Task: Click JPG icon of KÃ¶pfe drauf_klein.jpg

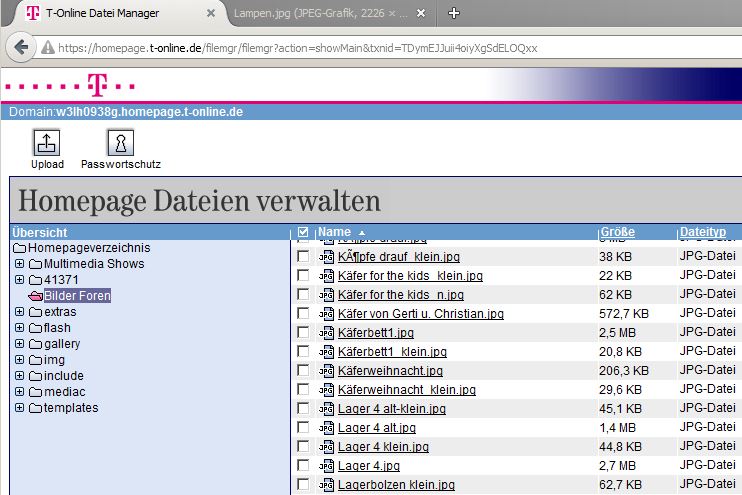Action: click(x=327, y=257)
